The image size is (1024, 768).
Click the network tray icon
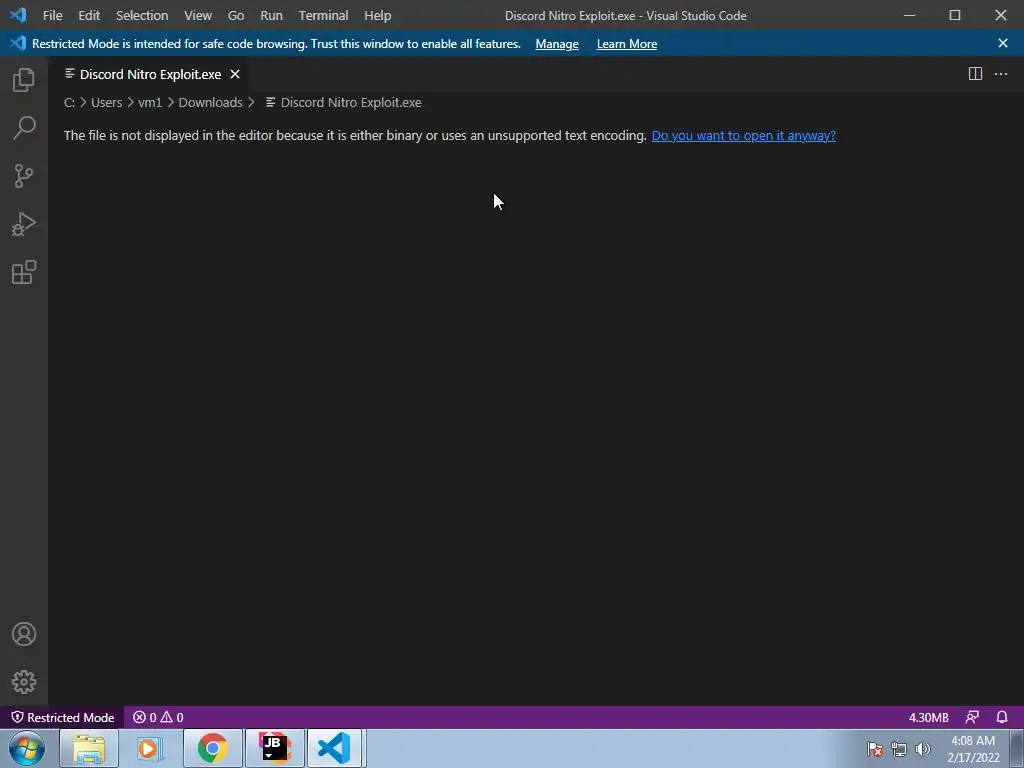pos(899,749)
